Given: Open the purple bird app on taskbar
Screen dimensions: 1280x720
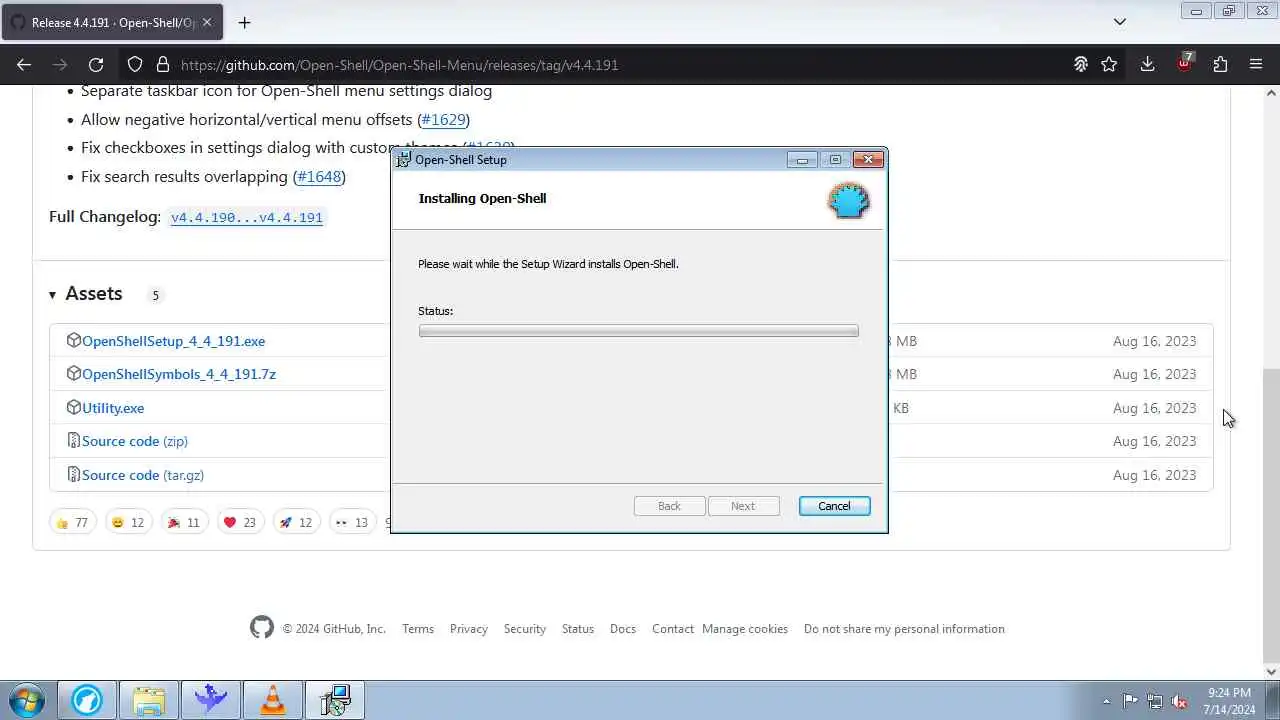Looking at the screenshot, I should (x=211, y=700).
